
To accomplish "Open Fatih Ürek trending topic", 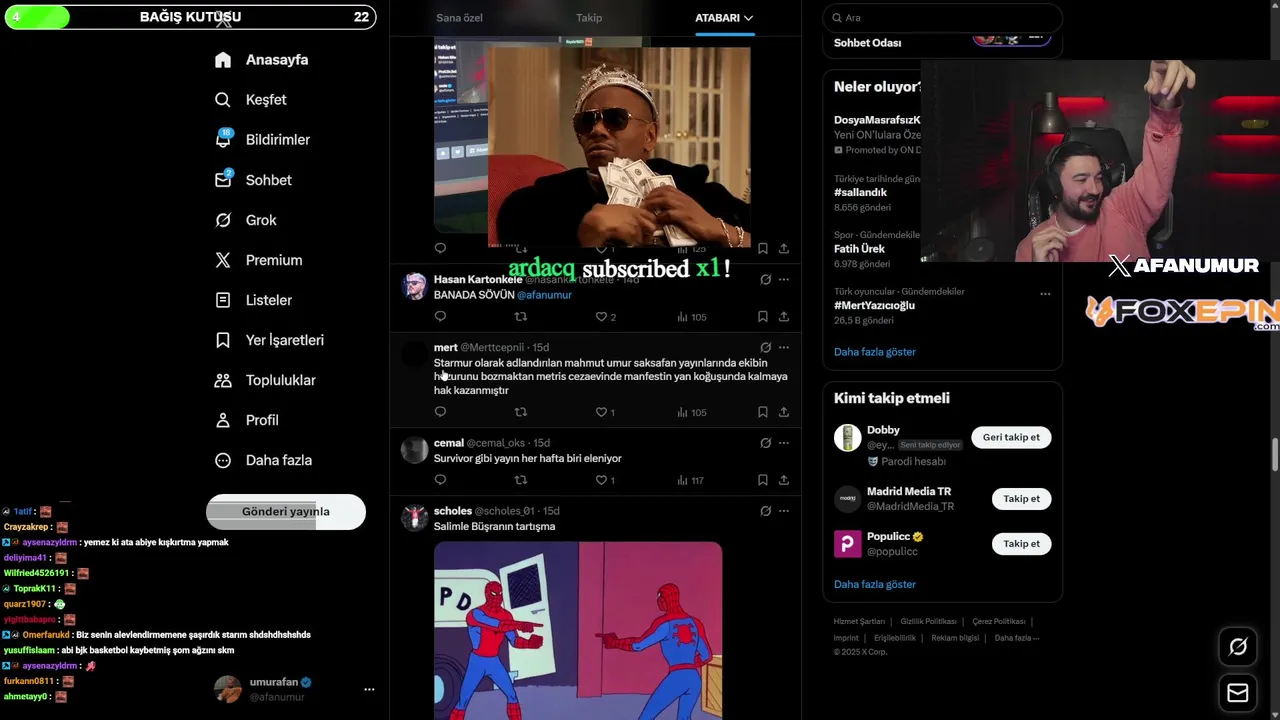I will (859, 249).
